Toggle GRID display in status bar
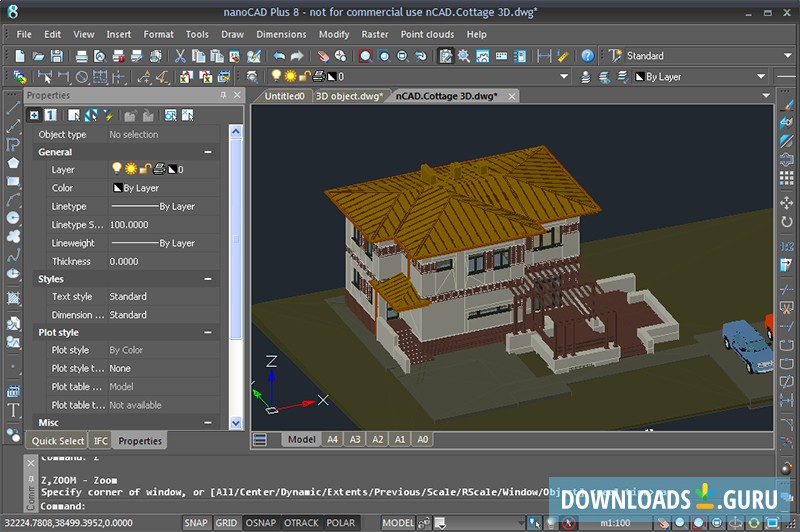The height and width of the screenshot is (532, 800). (227, 523)
